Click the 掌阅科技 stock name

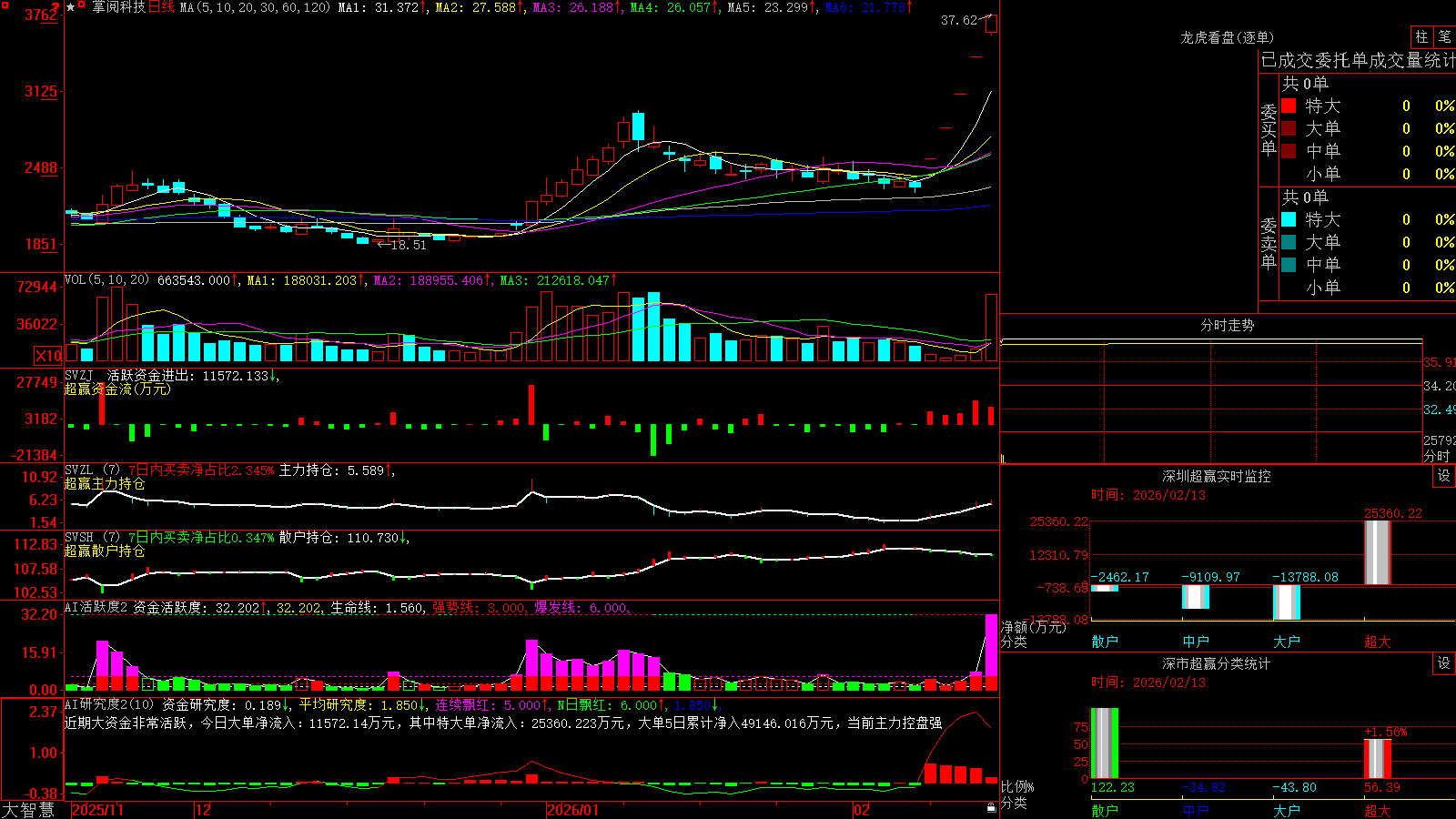coord(119,7)
